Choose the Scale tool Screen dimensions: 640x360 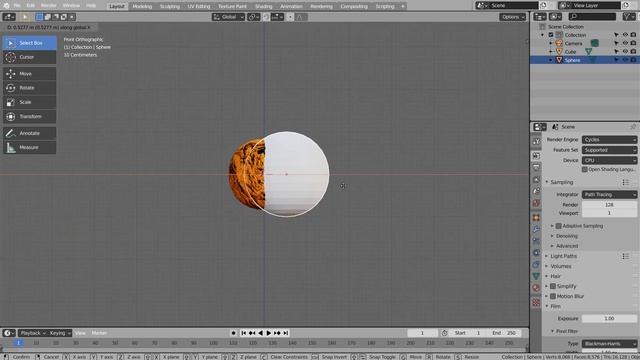[x=29, y=102]
